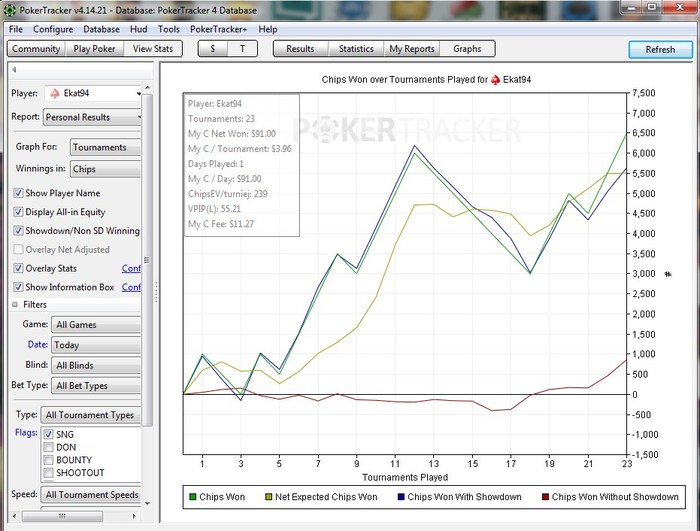Switch to the Play Poker tab

94,49
